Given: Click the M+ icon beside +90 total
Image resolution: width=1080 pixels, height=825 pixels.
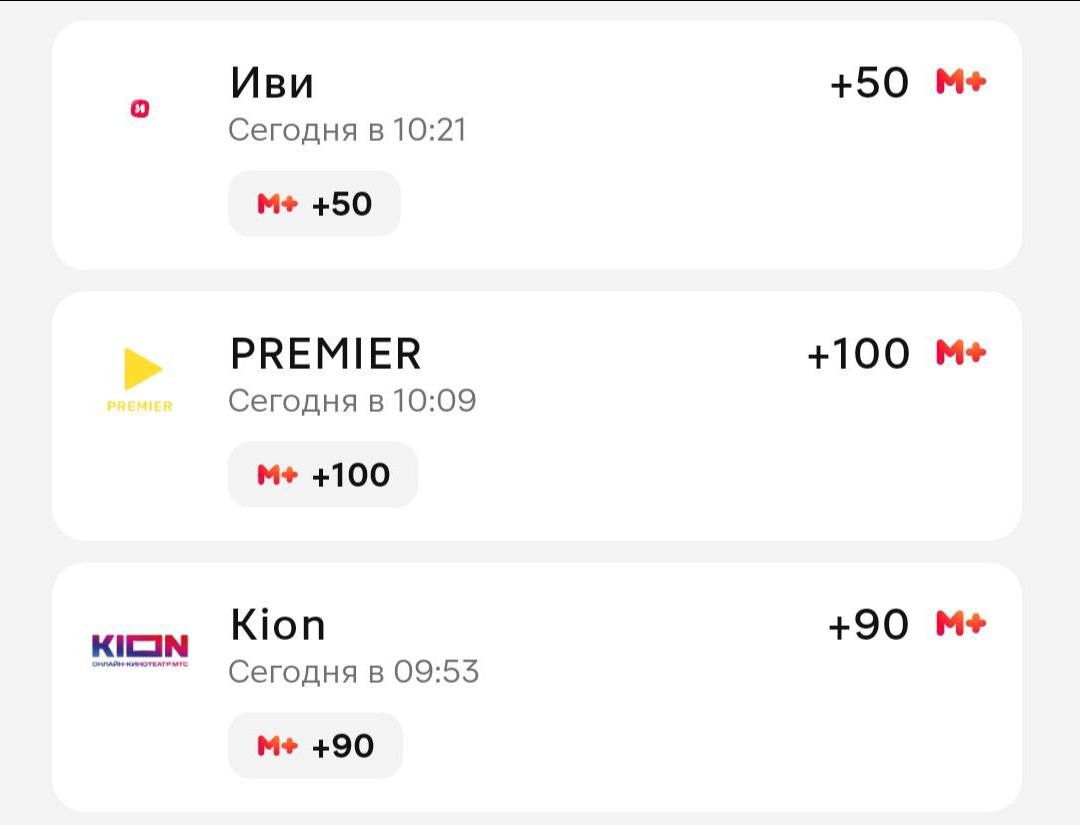Looking at the screenshot, I should pos(961,624).
